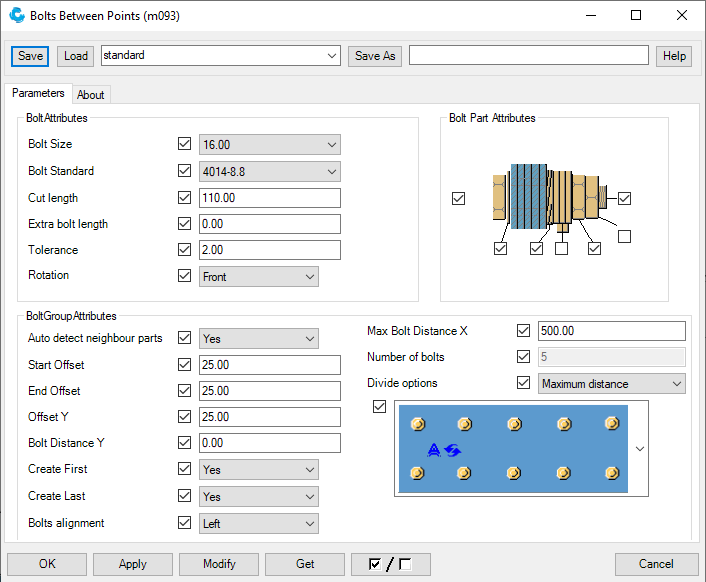Click the Get button
Image resolution: width=706 pixels, height=582 pixels.
point(305,564)
